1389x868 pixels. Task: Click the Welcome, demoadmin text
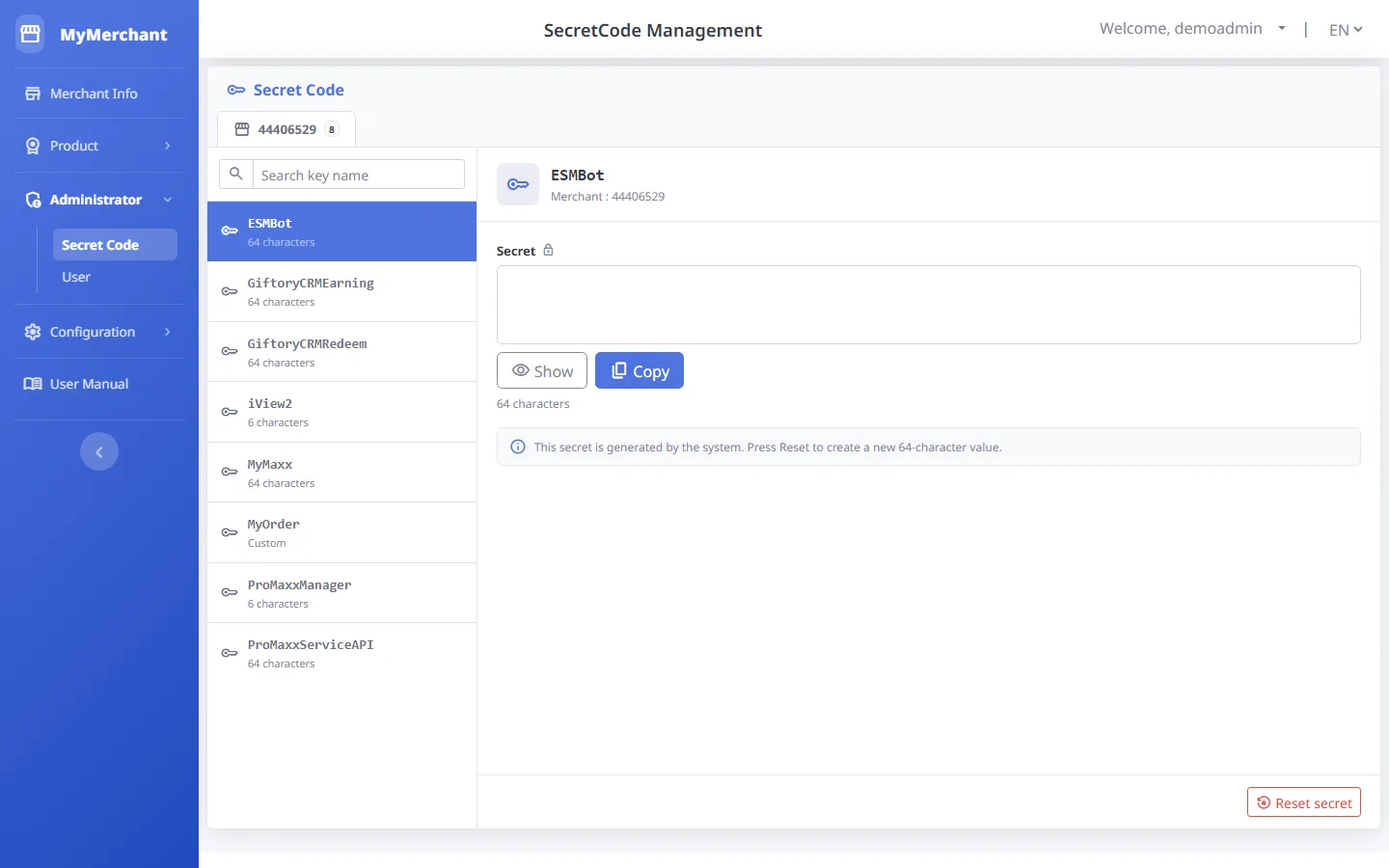pyautogui.click(x=1181, y=29)
